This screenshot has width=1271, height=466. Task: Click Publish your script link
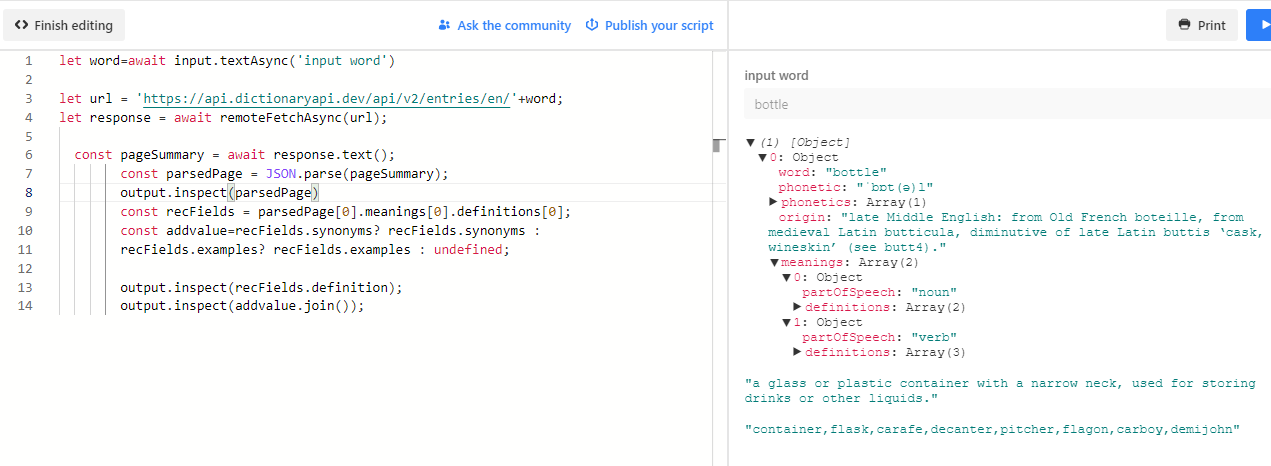[x=649, y=25]
